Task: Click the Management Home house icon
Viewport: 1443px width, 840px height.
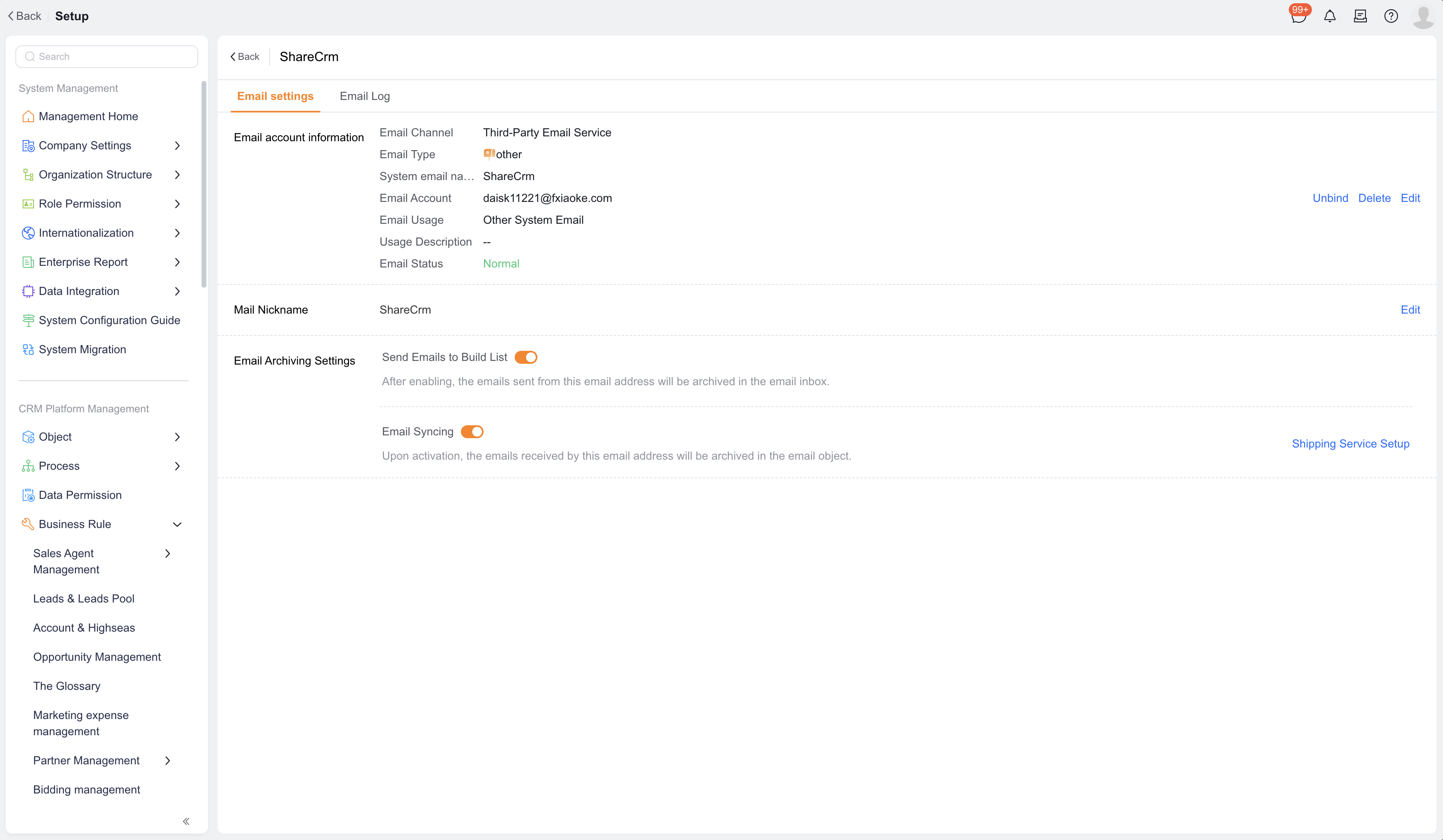Action: click(28, 116)
